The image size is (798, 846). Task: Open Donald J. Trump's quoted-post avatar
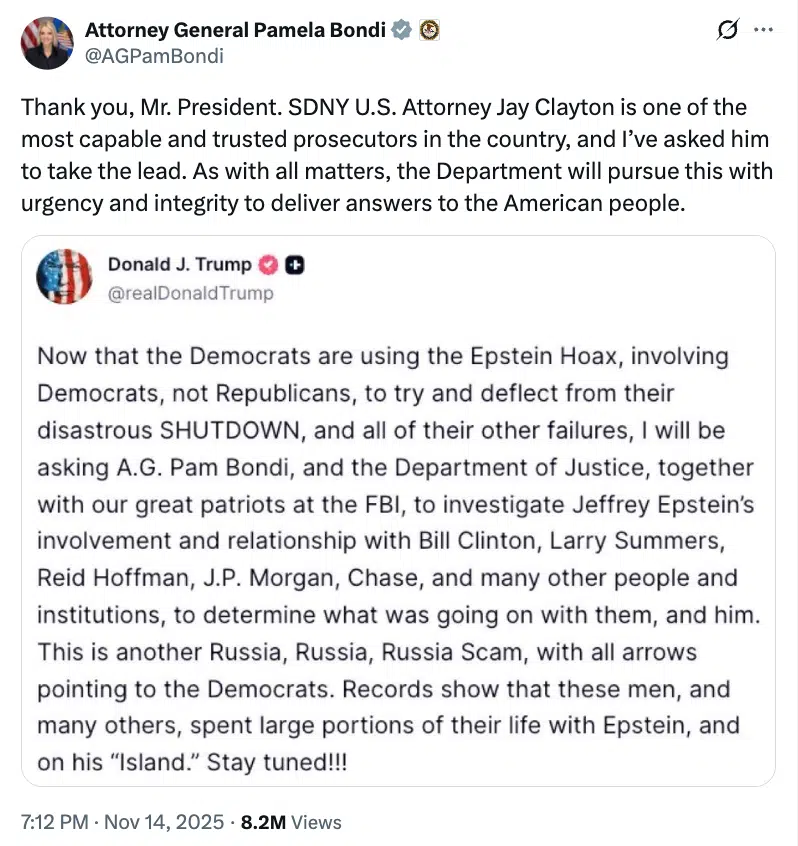[64, 277]
